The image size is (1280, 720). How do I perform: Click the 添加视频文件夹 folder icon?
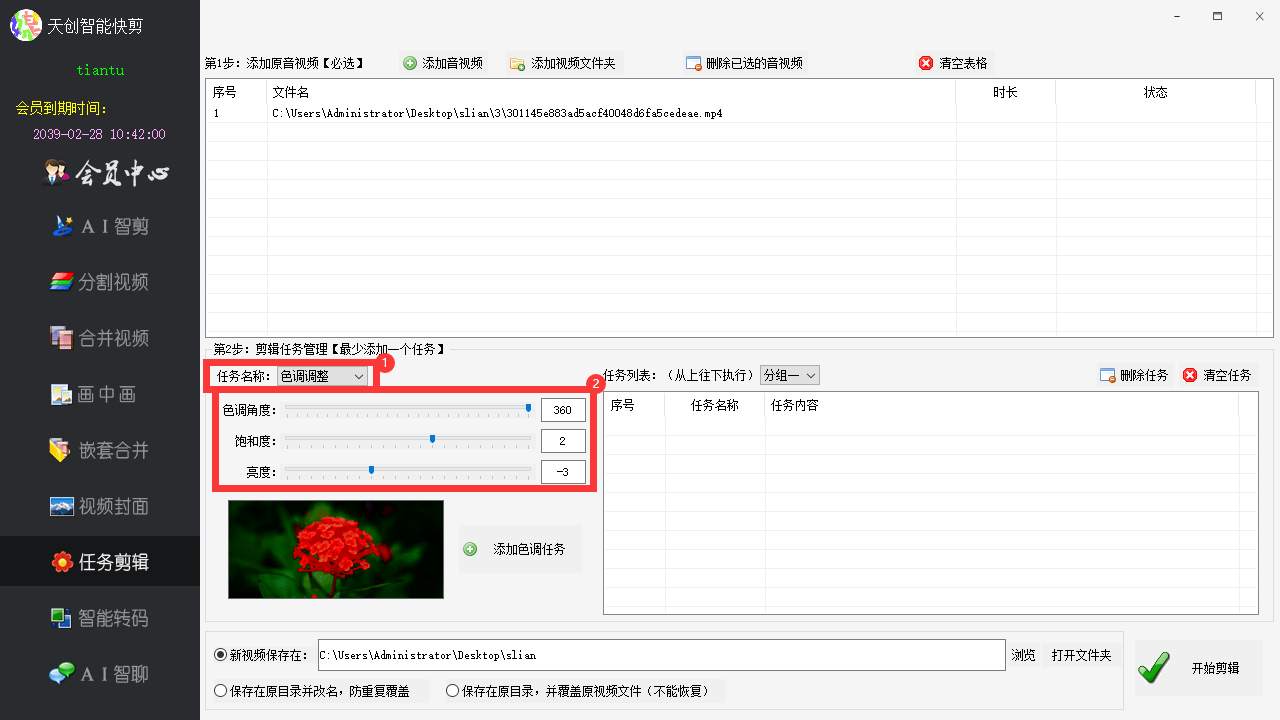(517, 63)
